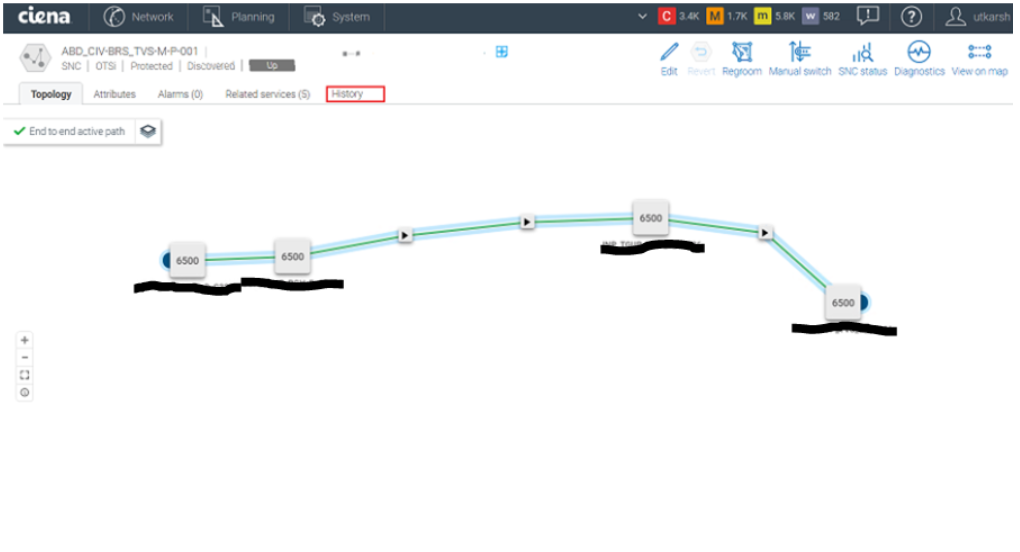Click arrow marker after topmost 6500 node

[765, 232]
